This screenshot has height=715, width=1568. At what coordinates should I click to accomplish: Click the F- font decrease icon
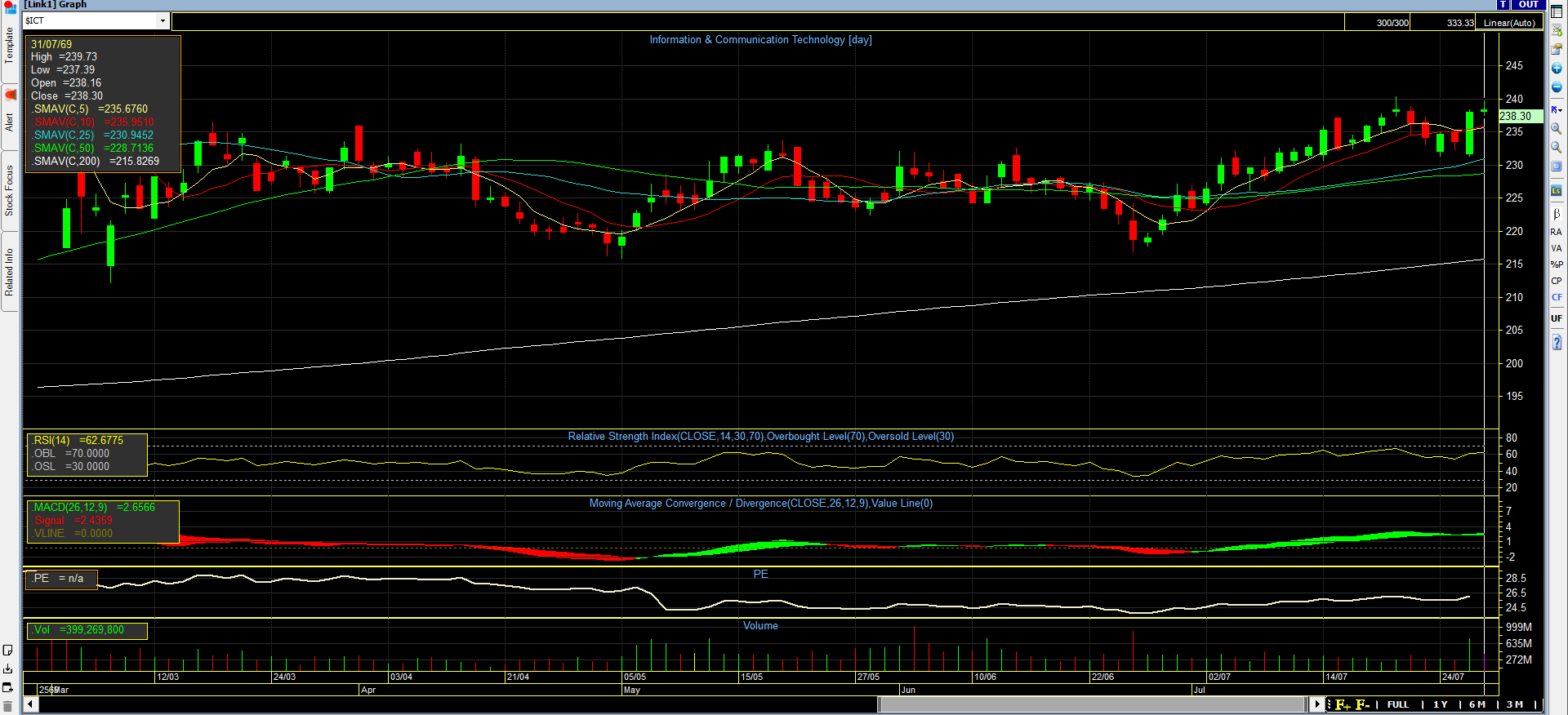[1362, 704]
